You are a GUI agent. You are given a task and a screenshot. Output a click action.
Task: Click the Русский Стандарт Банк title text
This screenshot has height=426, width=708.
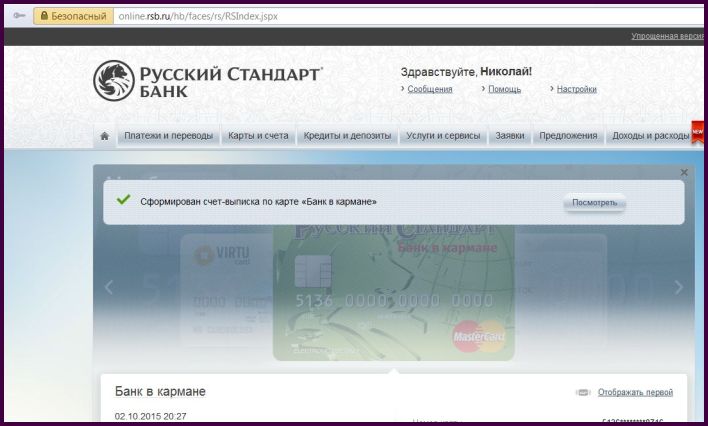click(x=230, y=82)
